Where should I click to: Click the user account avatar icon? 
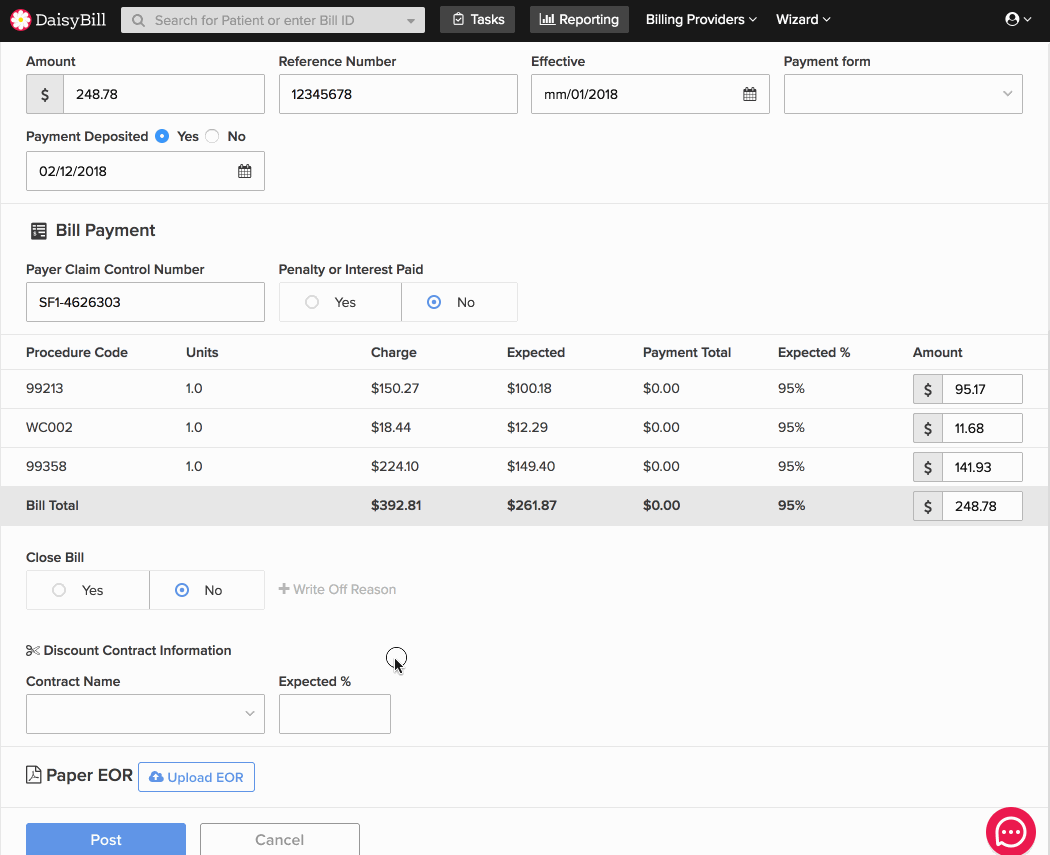click(x=1013, y=19)
